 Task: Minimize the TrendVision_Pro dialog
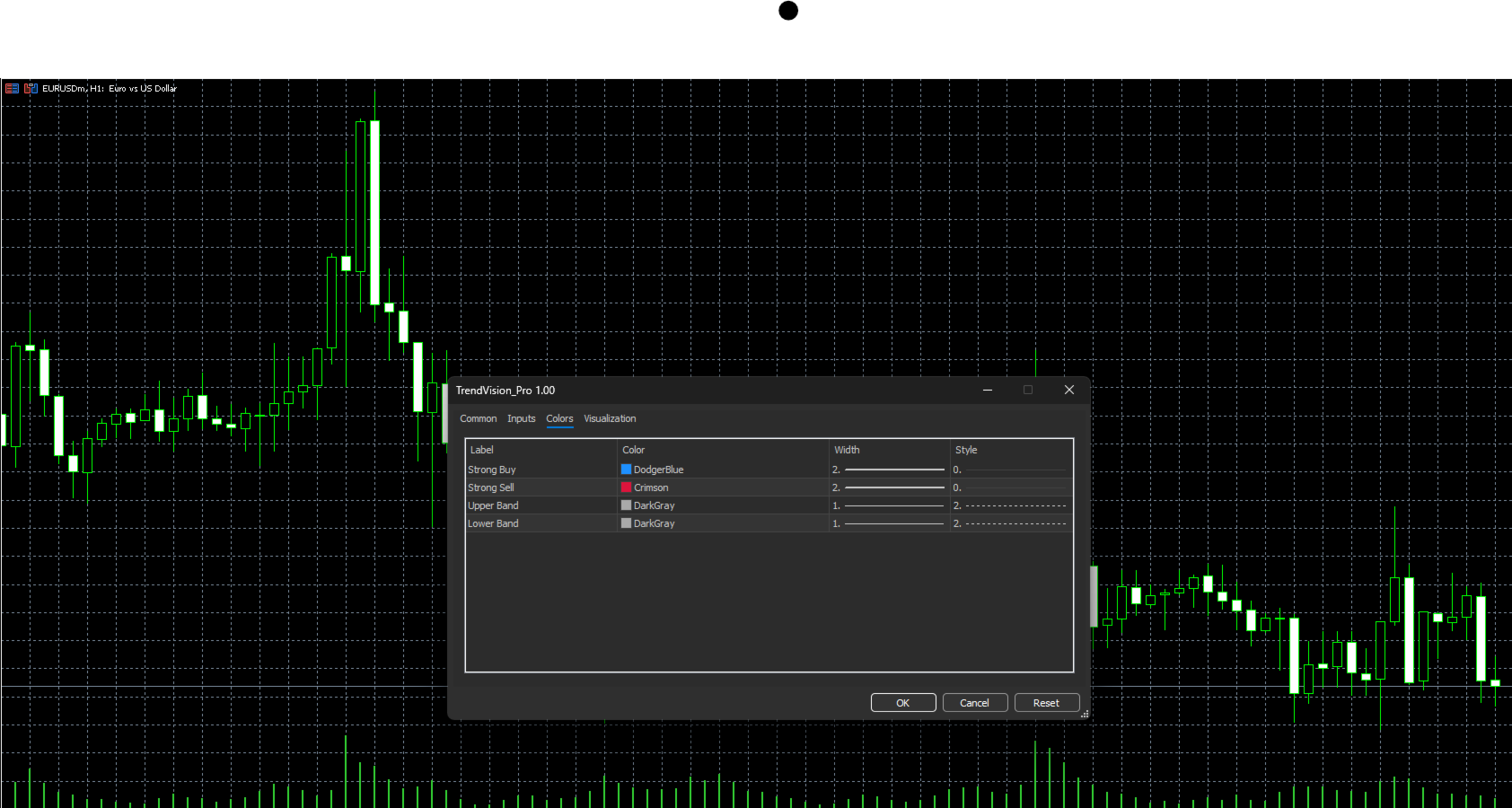[988, 390]
